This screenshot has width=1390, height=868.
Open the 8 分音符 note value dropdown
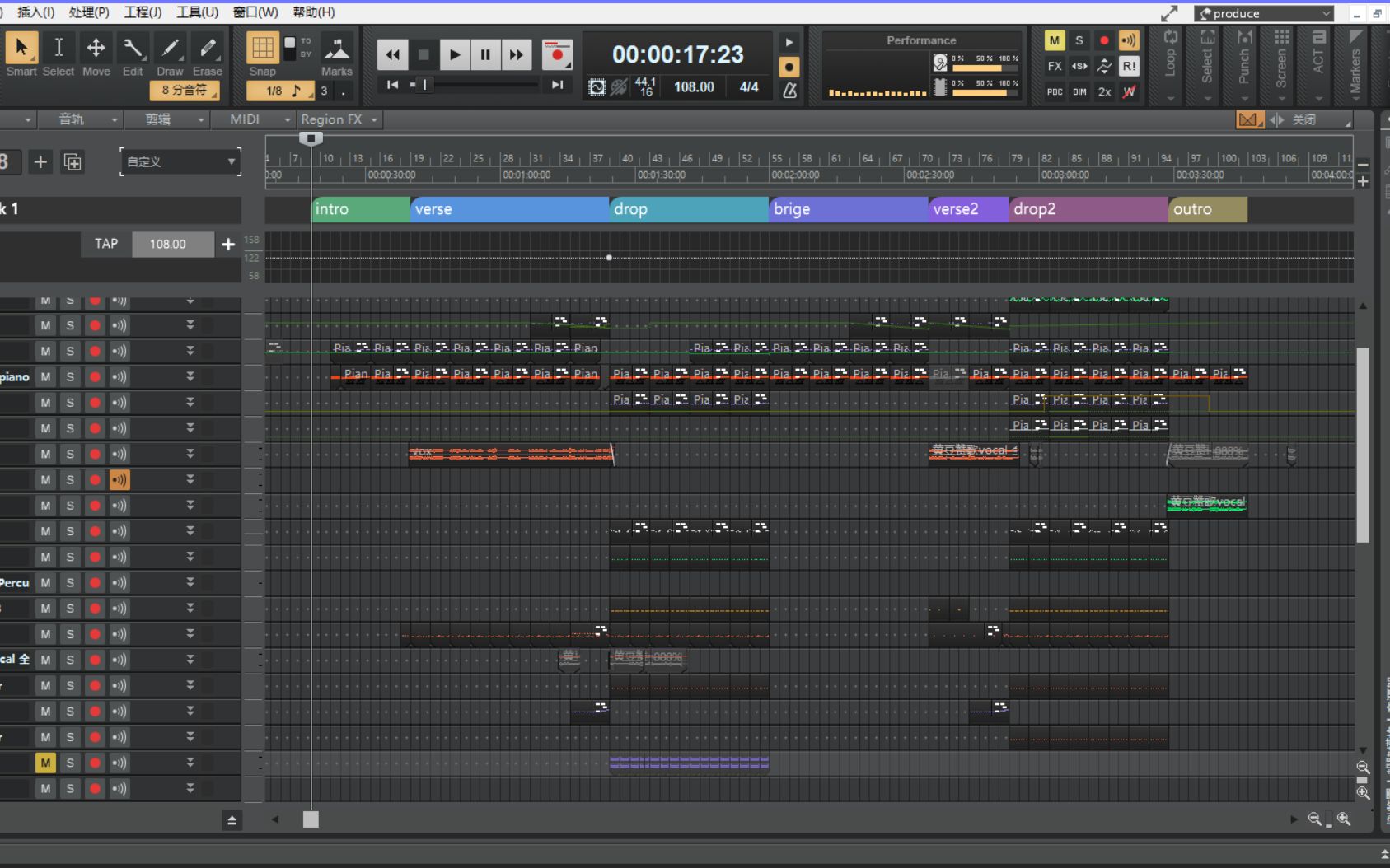tap(185, 90)
